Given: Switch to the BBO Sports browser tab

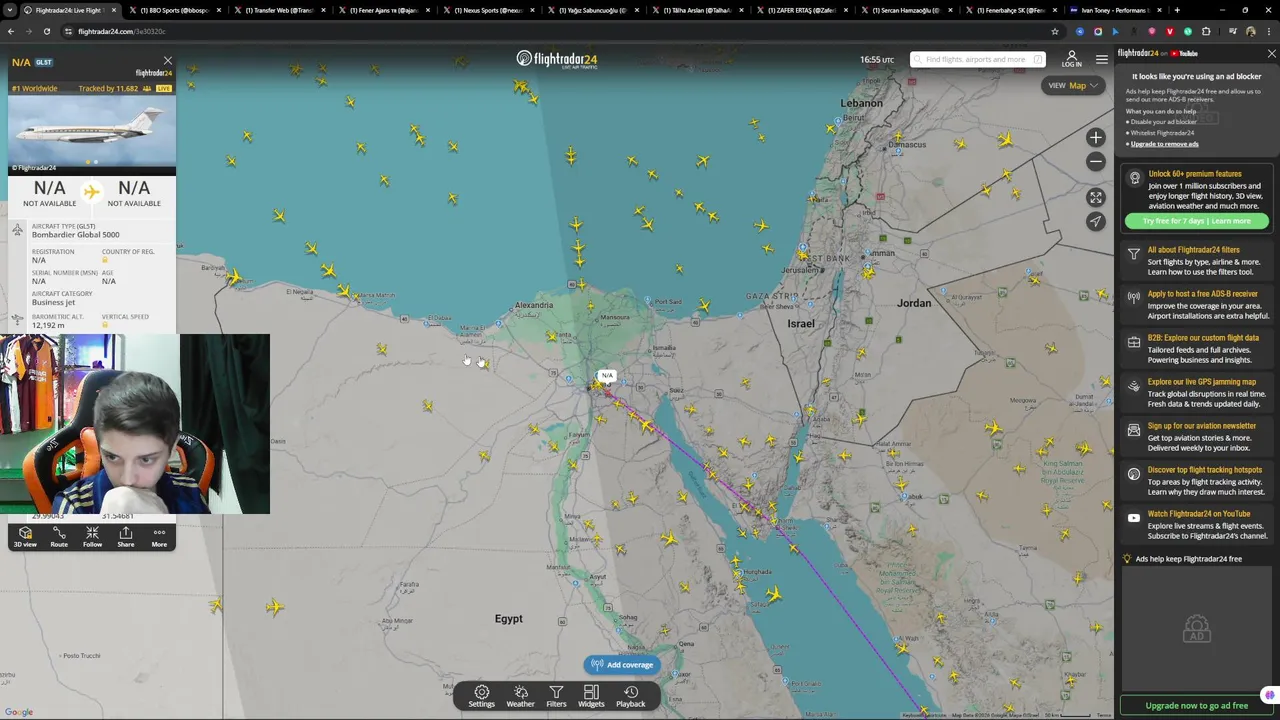Looking at the screenshot, I should 173,10.
